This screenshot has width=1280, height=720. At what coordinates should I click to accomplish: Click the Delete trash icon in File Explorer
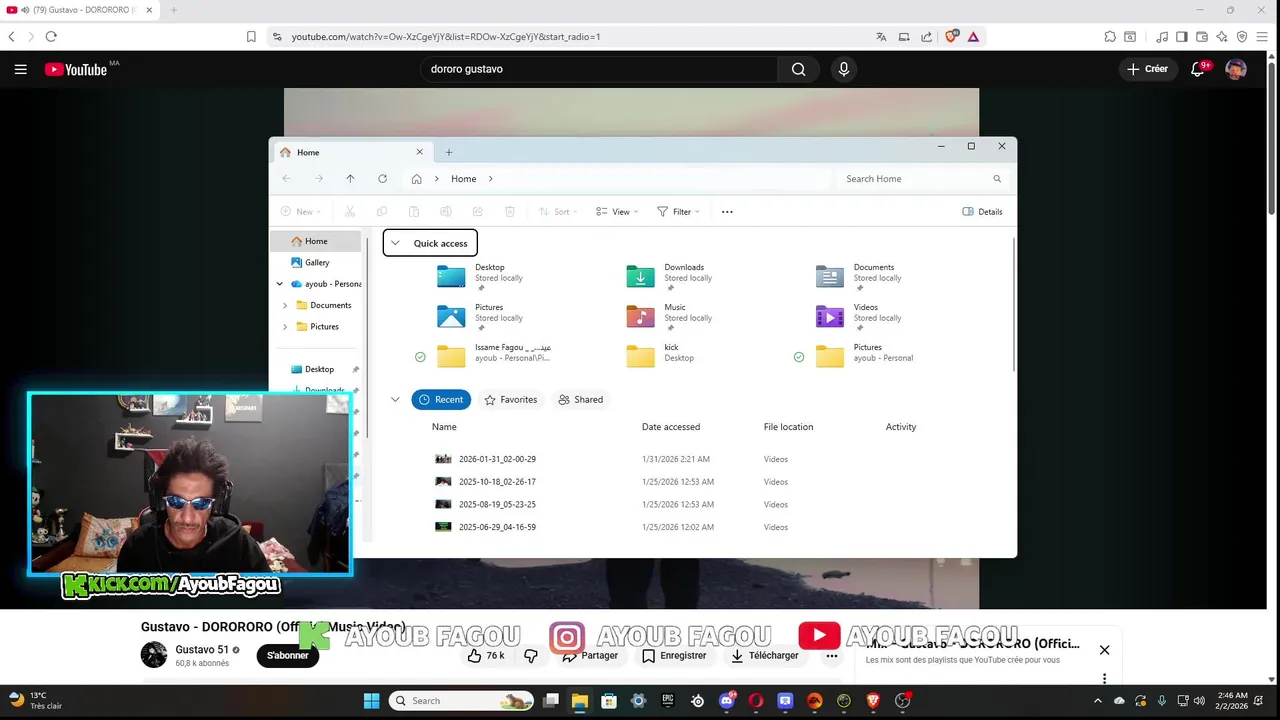(510, 212)
